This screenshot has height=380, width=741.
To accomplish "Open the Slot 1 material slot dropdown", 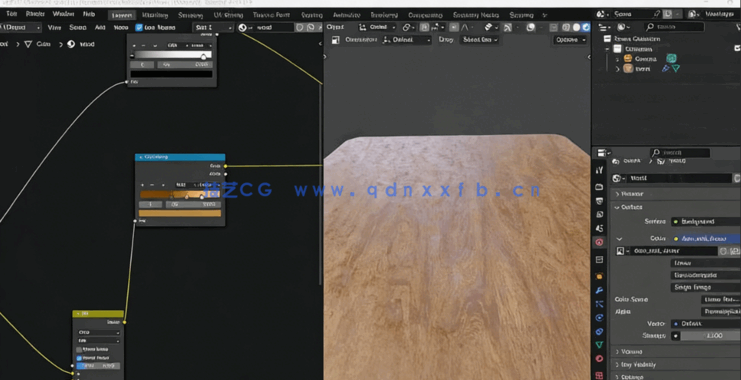I will (x=213, y=27).
